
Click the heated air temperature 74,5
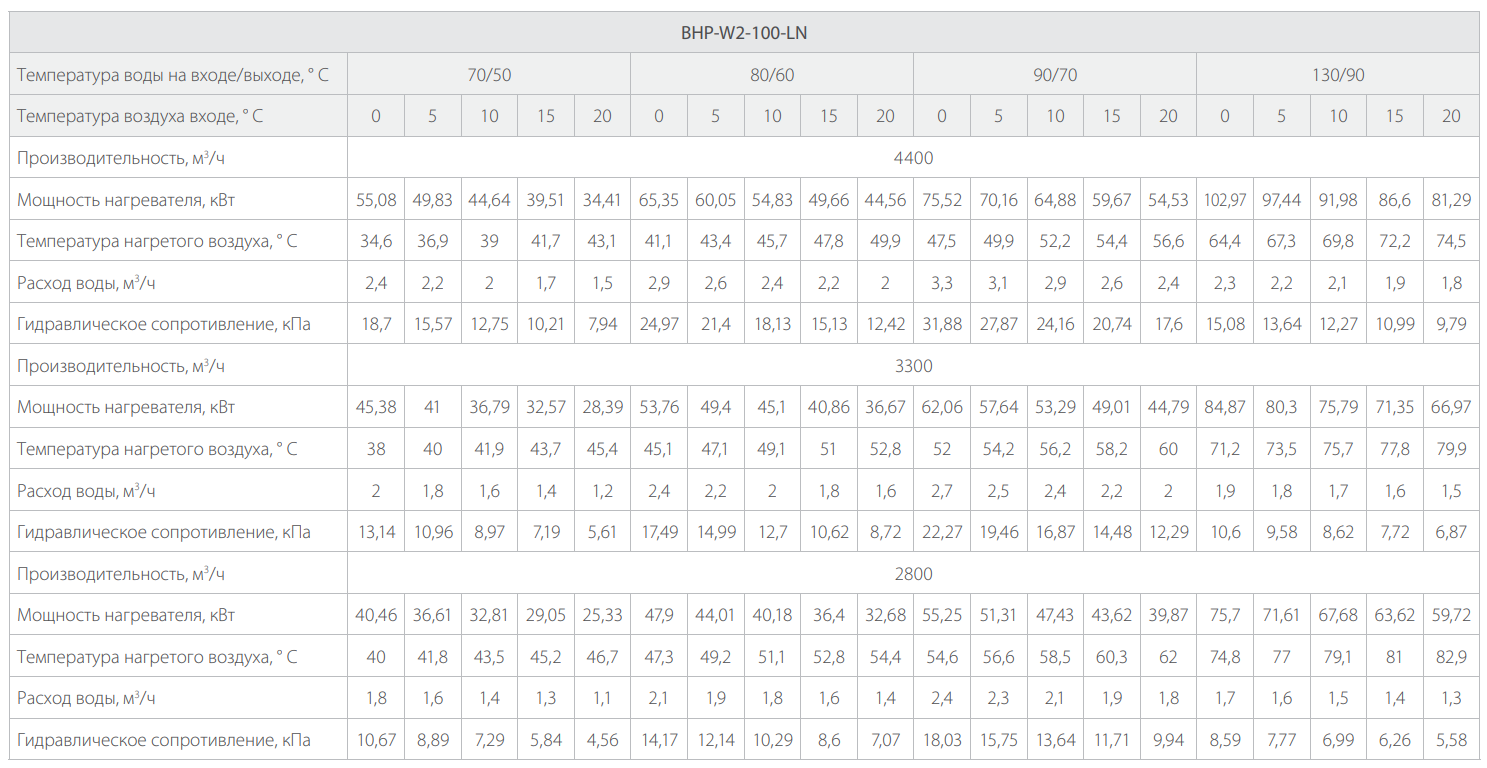[1451, 241]
